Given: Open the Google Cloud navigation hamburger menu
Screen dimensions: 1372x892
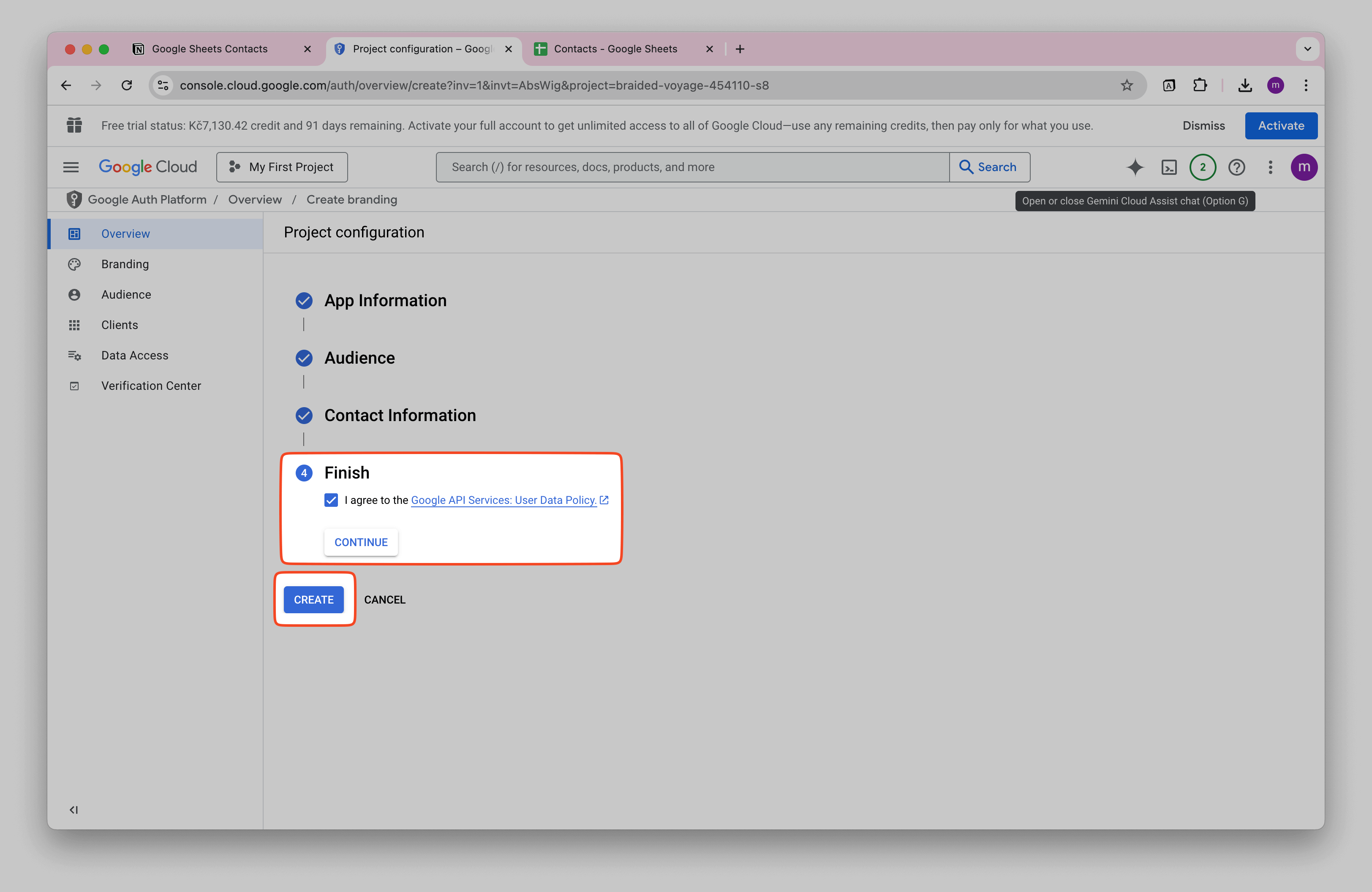Looking at the screenshot, I should point(71,166).
